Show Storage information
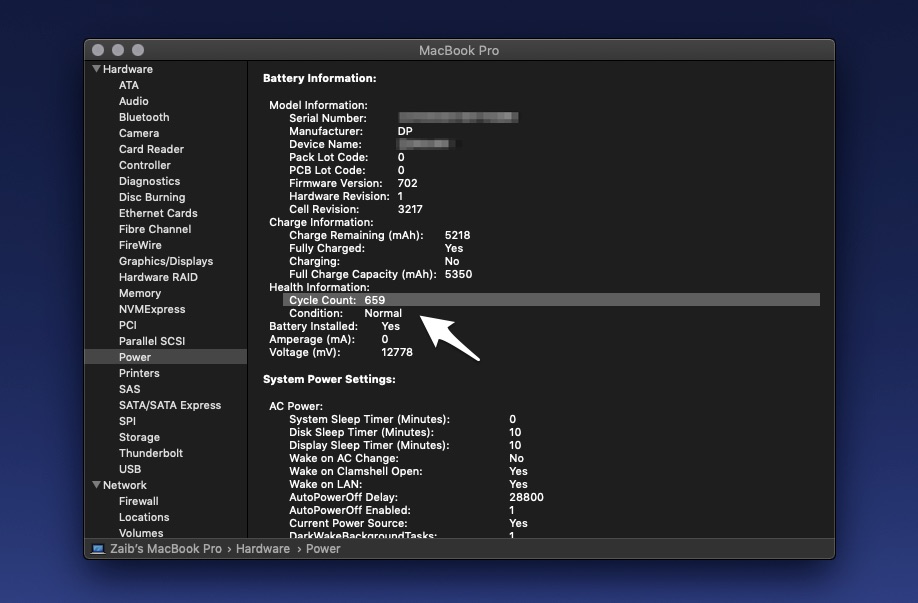The image size is (918, 603). pyautogui.click(x=139, y=437)
